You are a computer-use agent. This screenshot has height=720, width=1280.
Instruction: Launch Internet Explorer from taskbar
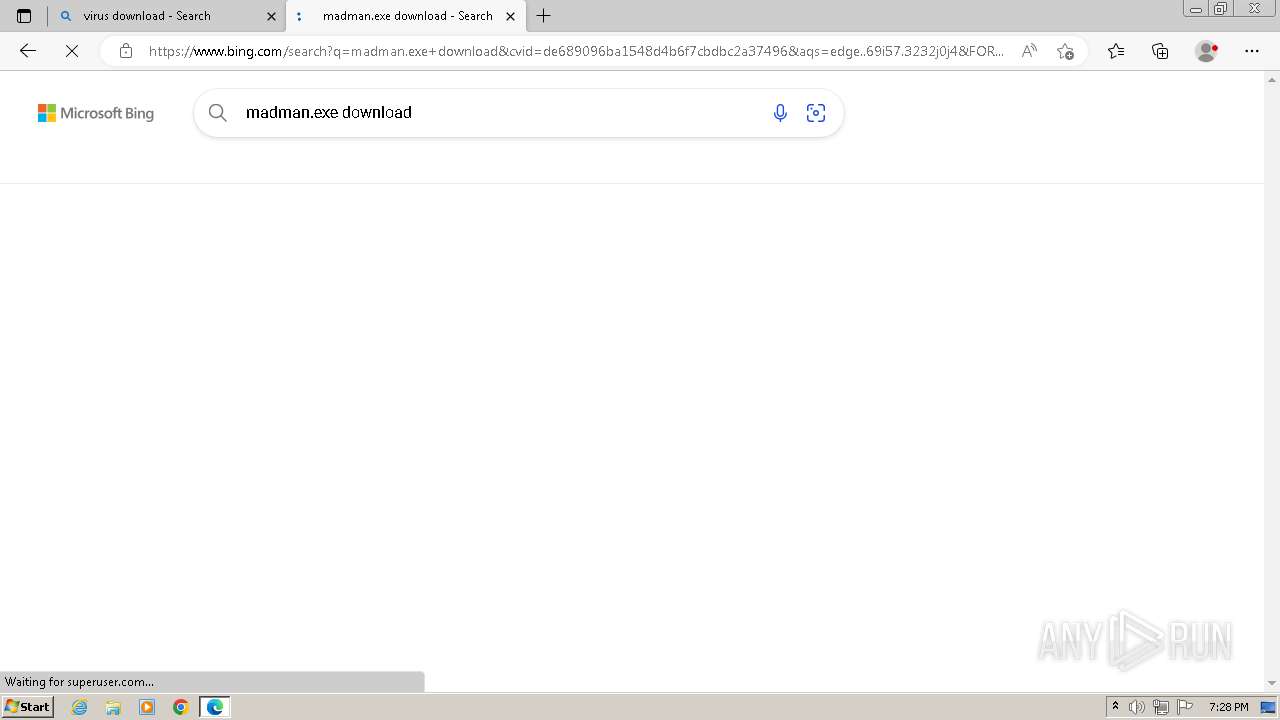click(x=80, y=707)
